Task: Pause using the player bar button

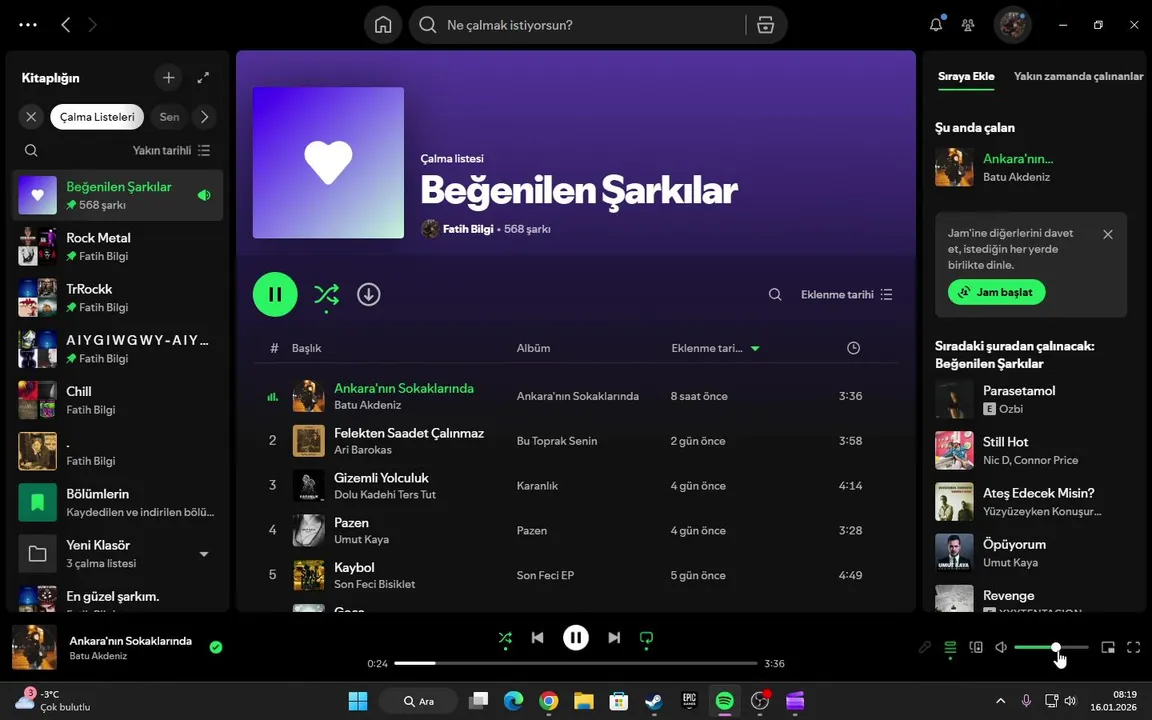Action: (576, 638)
